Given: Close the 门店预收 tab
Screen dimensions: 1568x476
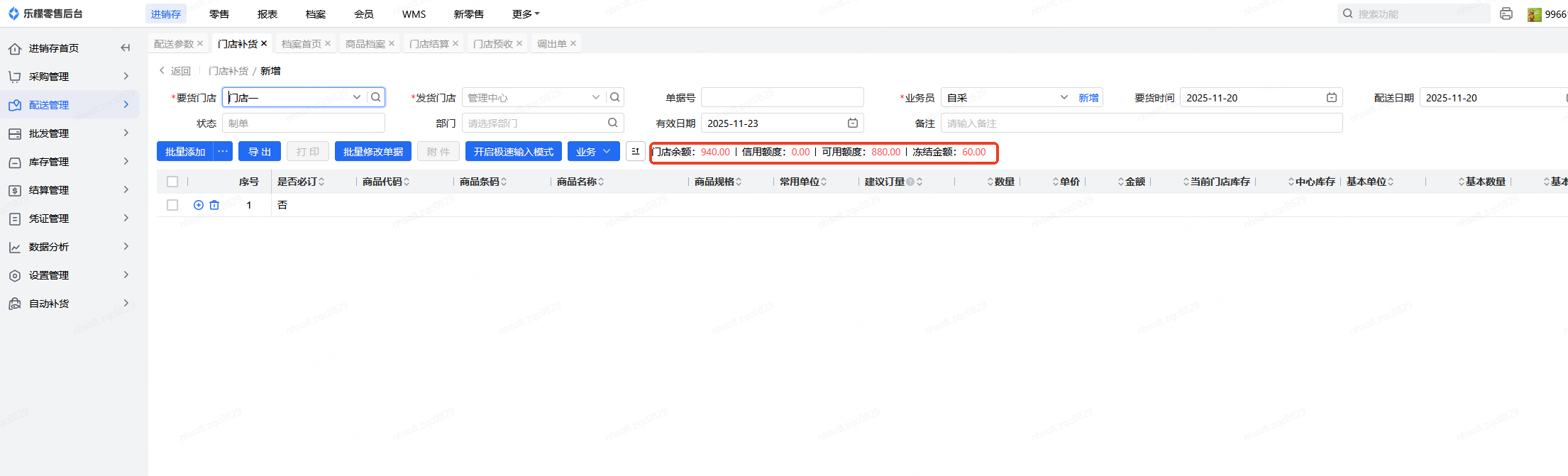Looking at the screenshot, I should click(x=519, y=43).
